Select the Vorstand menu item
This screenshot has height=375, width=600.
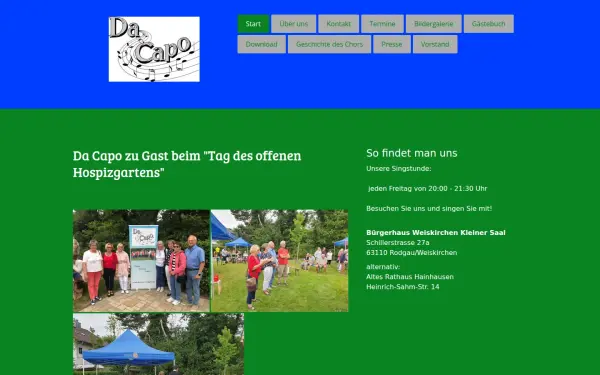click(435, 44)
